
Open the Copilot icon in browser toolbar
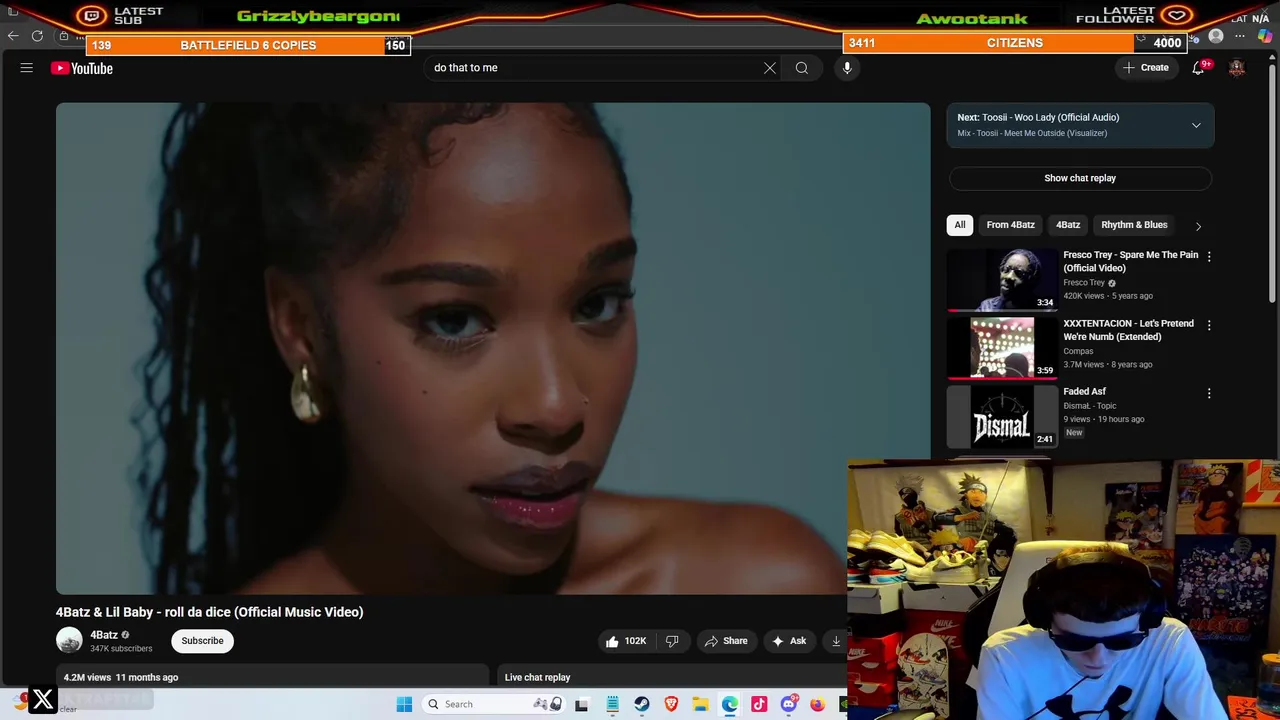click(x=1265, y=36)
